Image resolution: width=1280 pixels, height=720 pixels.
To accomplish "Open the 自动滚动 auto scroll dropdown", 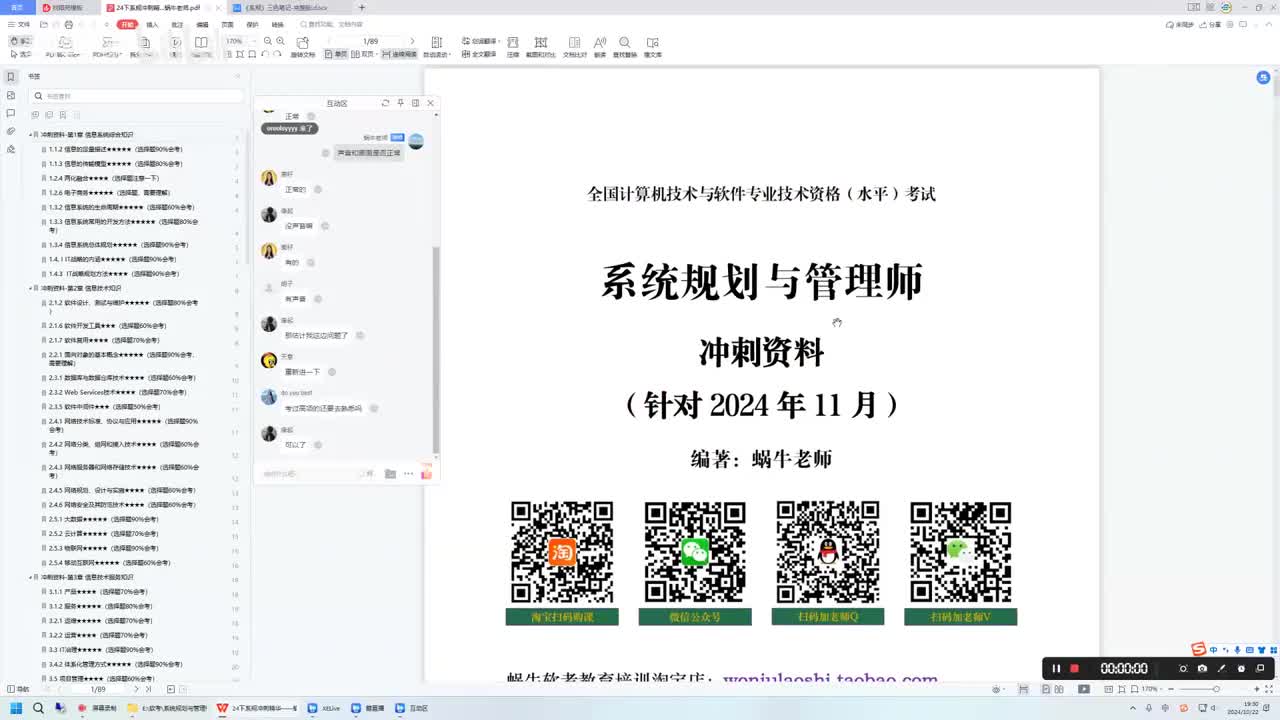I will point(436,46).
